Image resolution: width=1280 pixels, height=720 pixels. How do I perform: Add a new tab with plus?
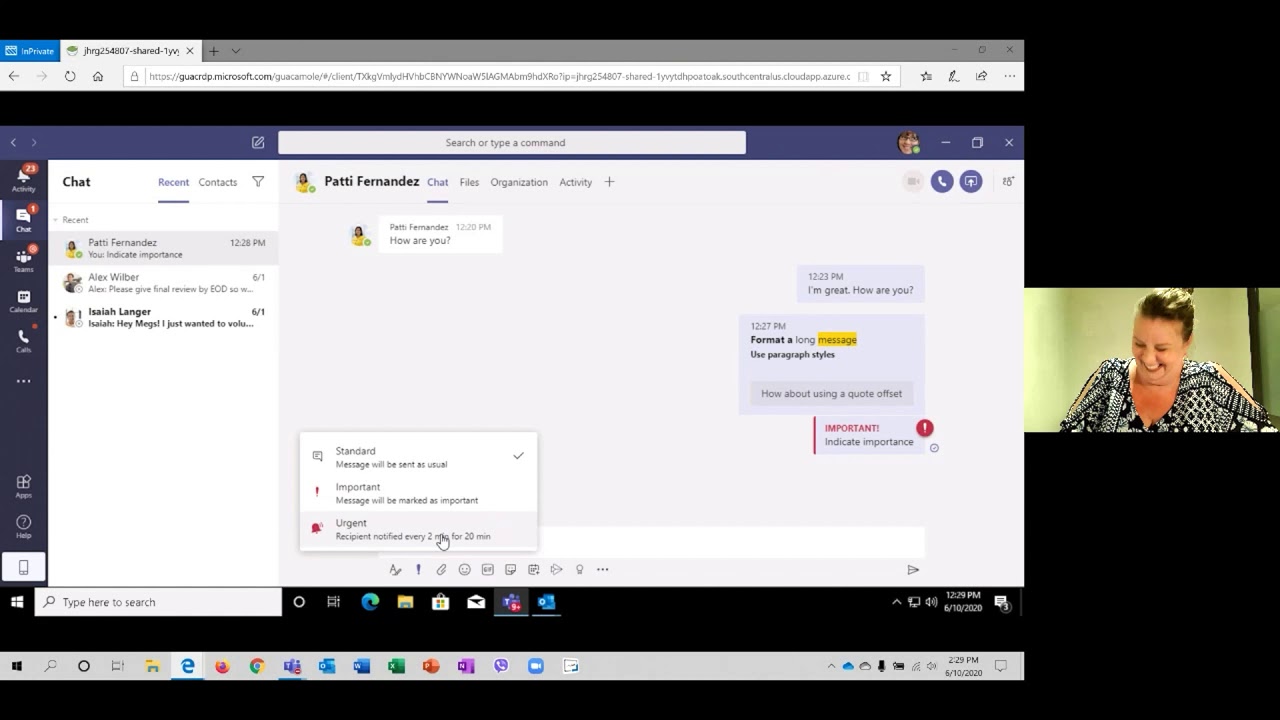click(609, 182)
